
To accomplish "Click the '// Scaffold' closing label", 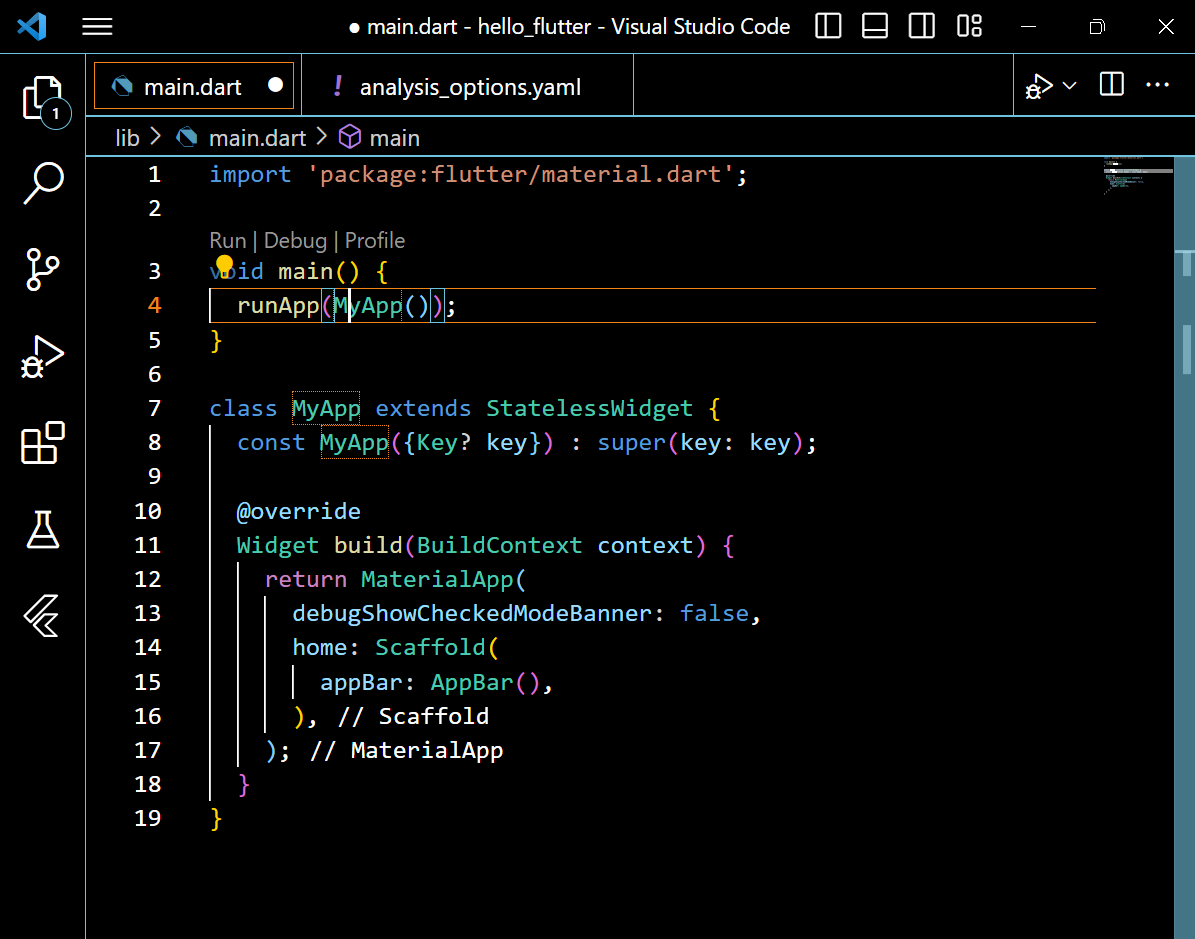I will click(x=413, y=716).
